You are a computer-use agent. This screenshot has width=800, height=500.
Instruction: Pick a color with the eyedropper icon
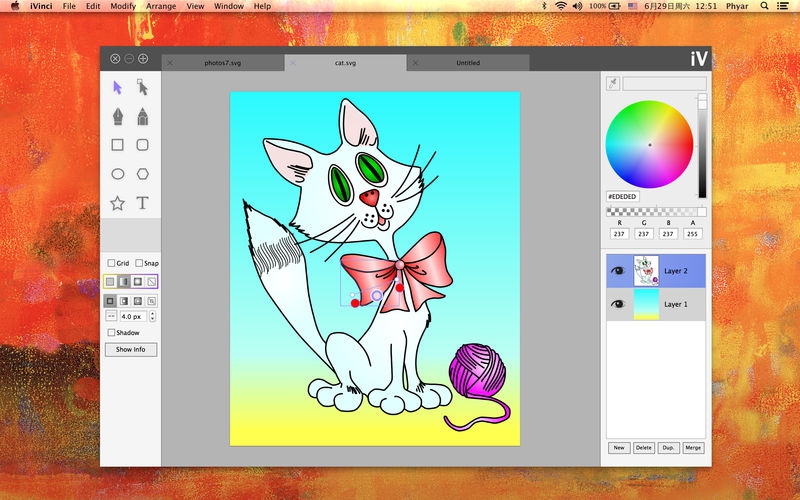pos(612,84)
